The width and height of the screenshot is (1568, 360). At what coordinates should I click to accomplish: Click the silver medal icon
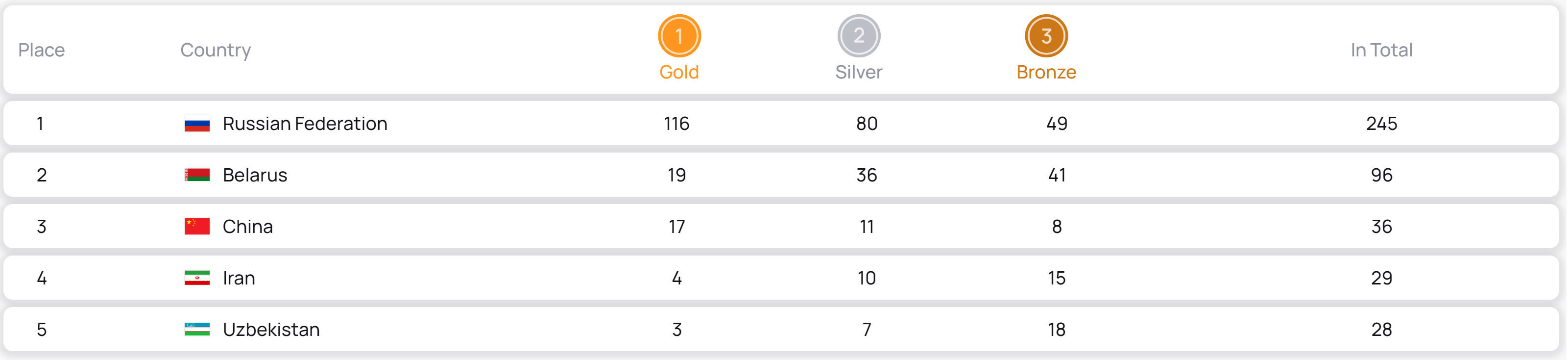[859, 36]
